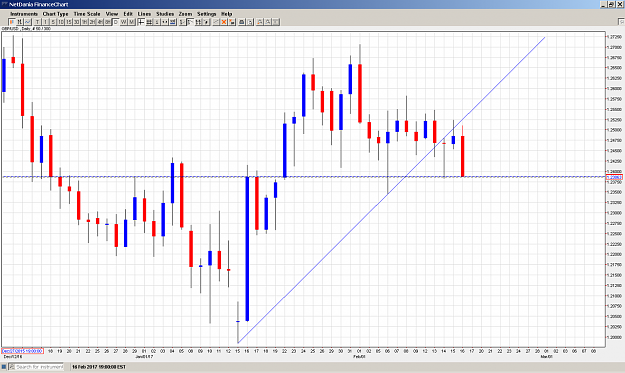The width and height of the screenshot is (625, 373).
Task: Open the Help menu
Action: [x=226, y=14]
